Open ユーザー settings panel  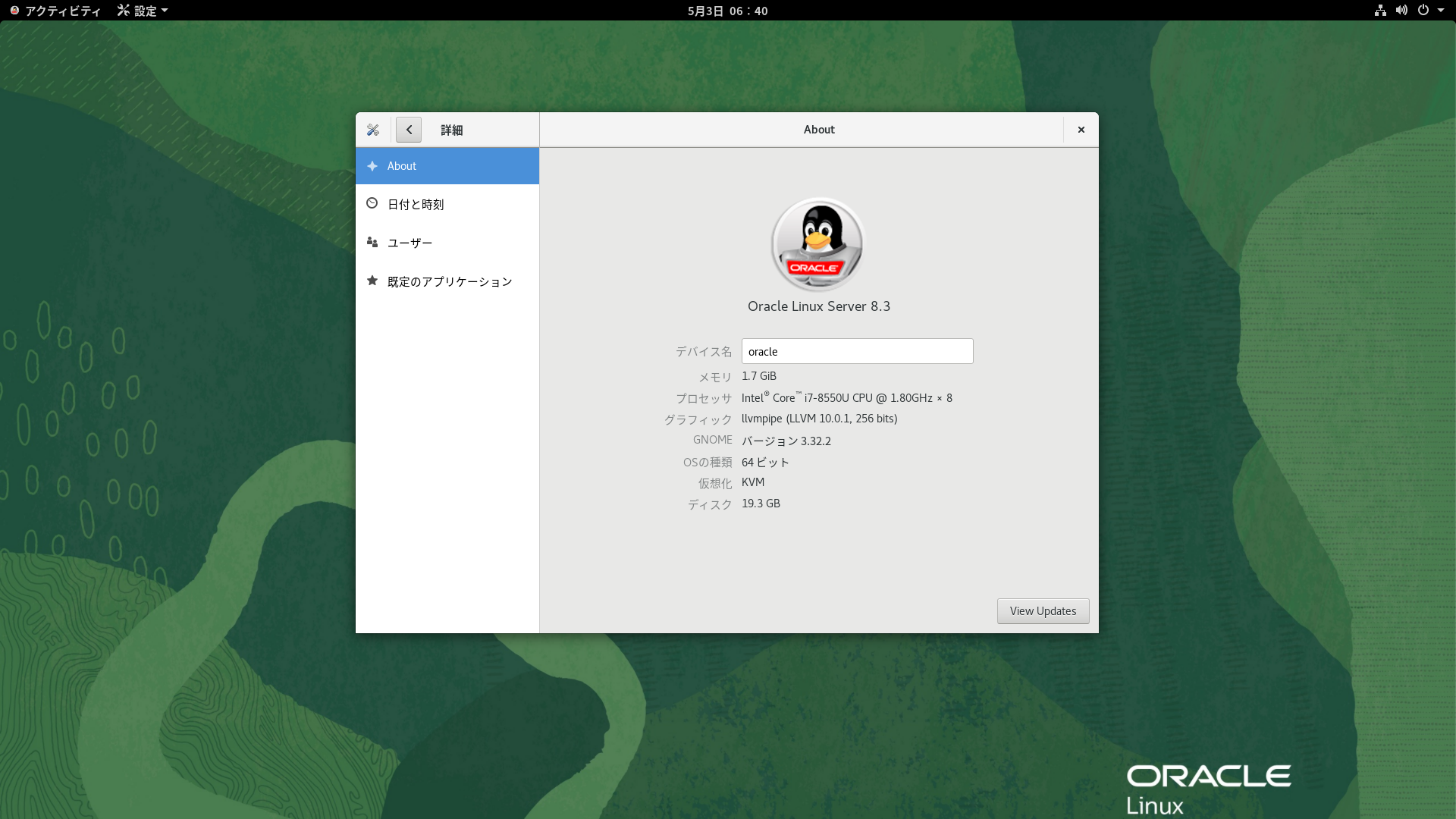447,243
